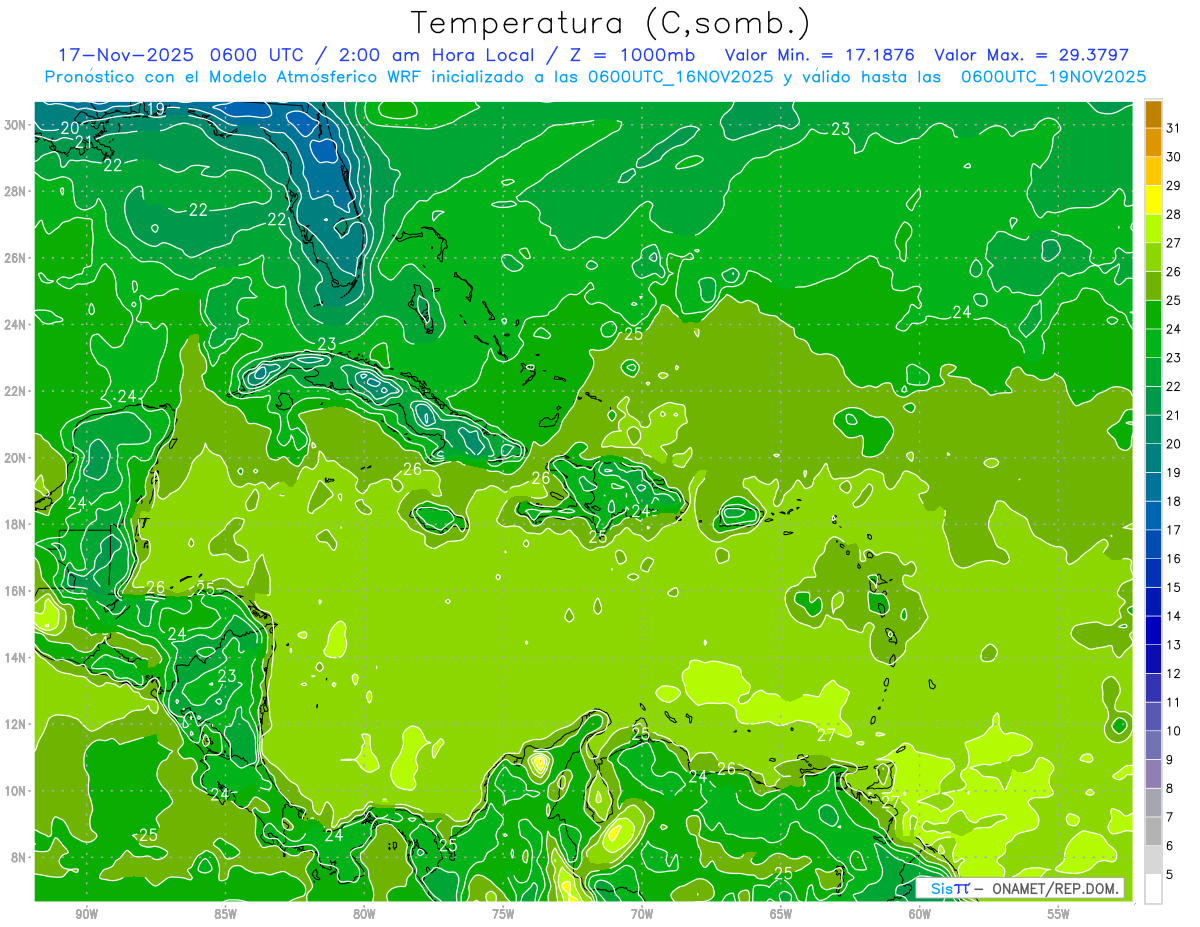The width and height of the screenshot is (1200, 927).
Task: Click value "31" on the color scale
Action: click(1173, 128)
